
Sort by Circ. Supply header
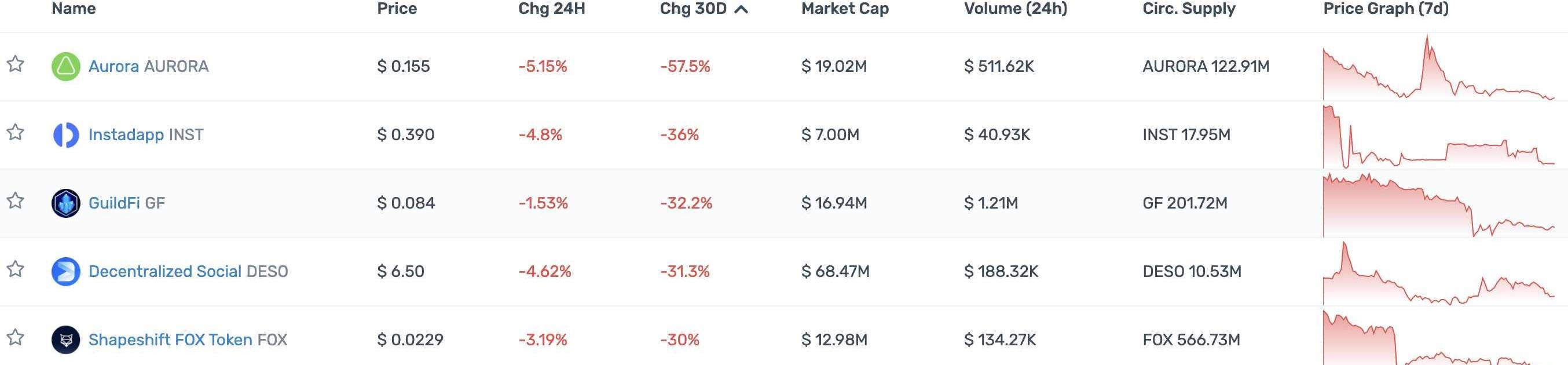[x=1188, y=9]
